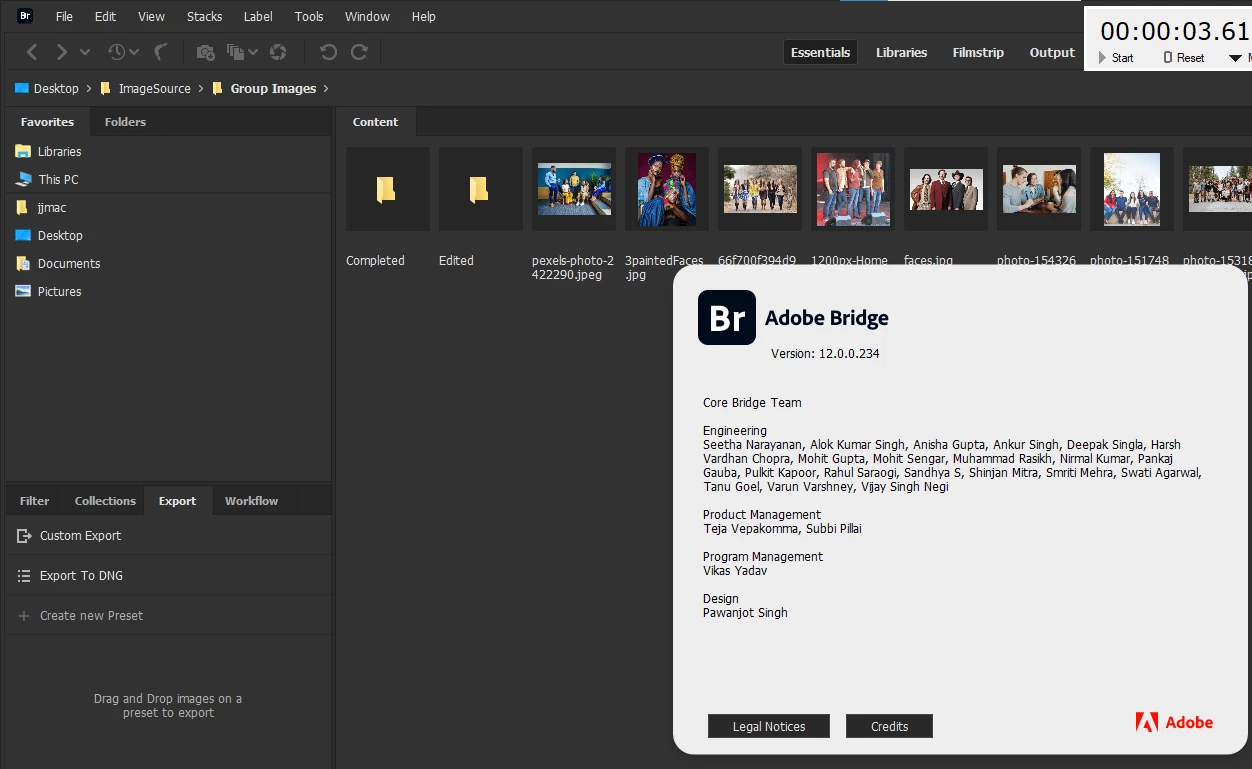Click the Adobe Bridge Br app icon
1252x769 pixels.
tap(25, 16)
